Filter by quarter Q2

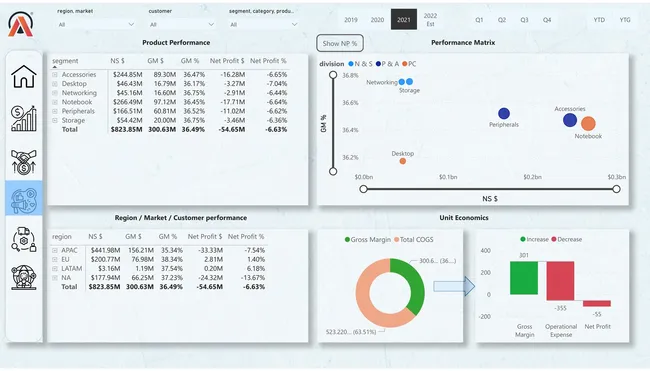click(502, 19)
